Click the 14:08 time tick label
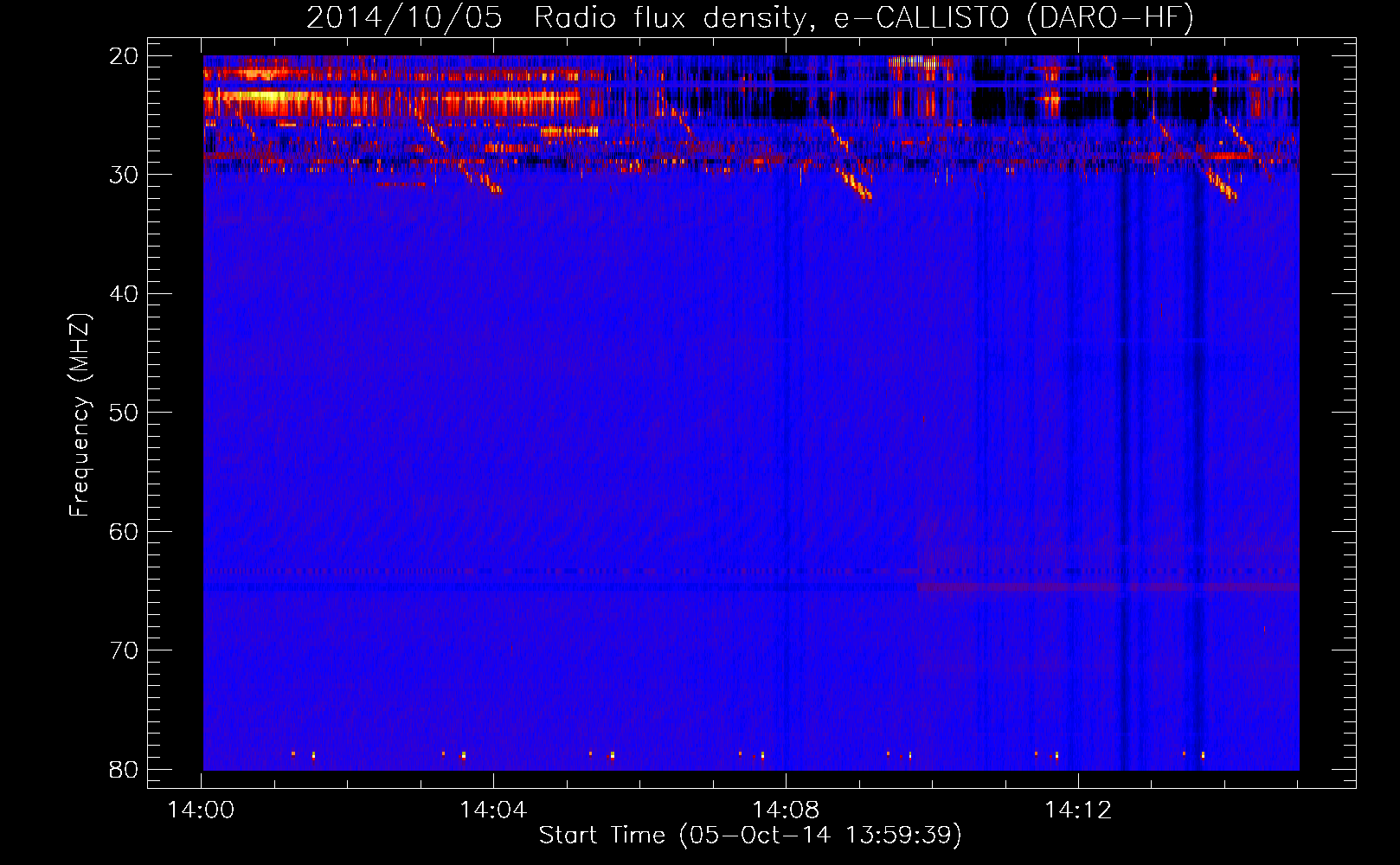Image resolution: width=1400 pixels, height=865 pixels. tap(786, 810)
